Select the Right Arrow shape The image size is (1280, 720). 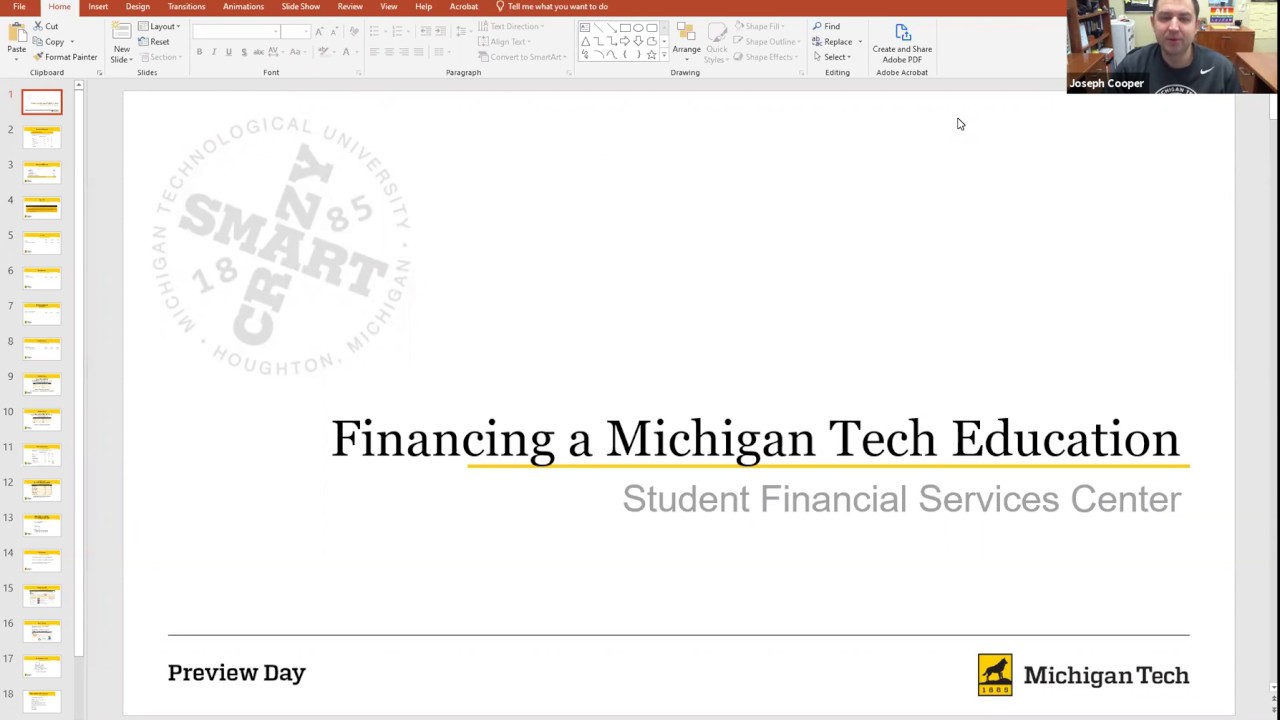click(625, 41)
